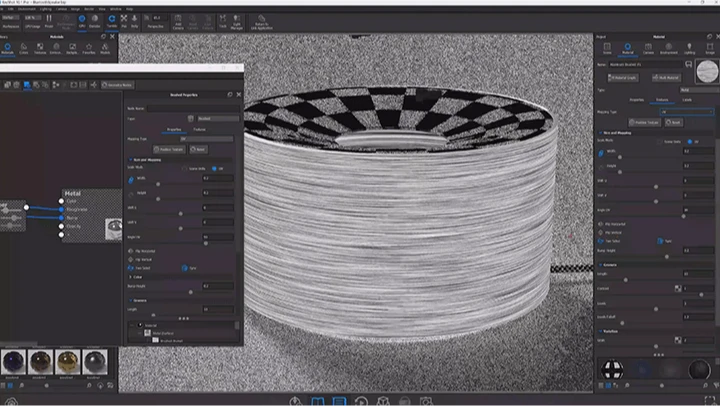Adjust Contrast slider in Project panel

coord(701,294)
